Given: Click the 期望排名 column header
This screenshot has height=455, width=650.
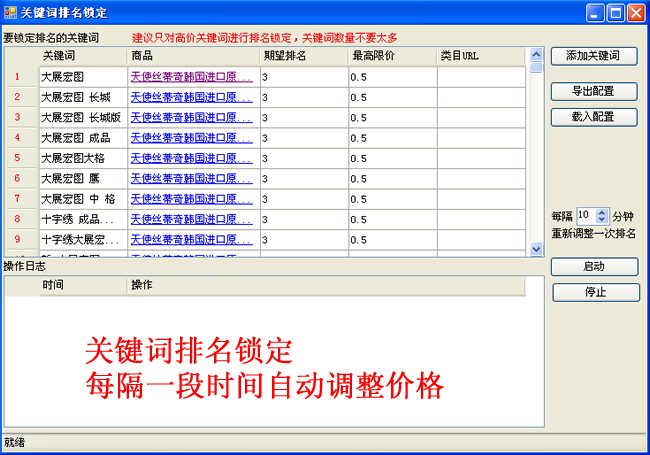Looking at the screenshot, I should click(x=303, y=56).
